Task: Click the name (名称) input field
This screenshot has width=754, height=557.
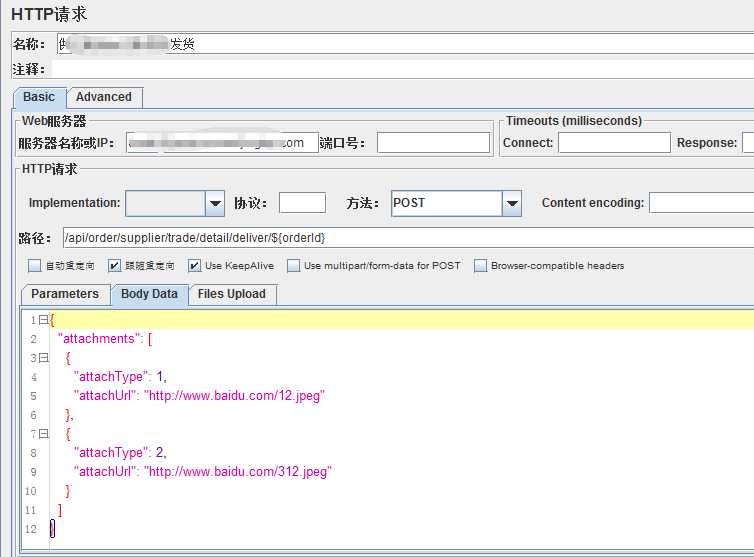Action: pos(405,44)
